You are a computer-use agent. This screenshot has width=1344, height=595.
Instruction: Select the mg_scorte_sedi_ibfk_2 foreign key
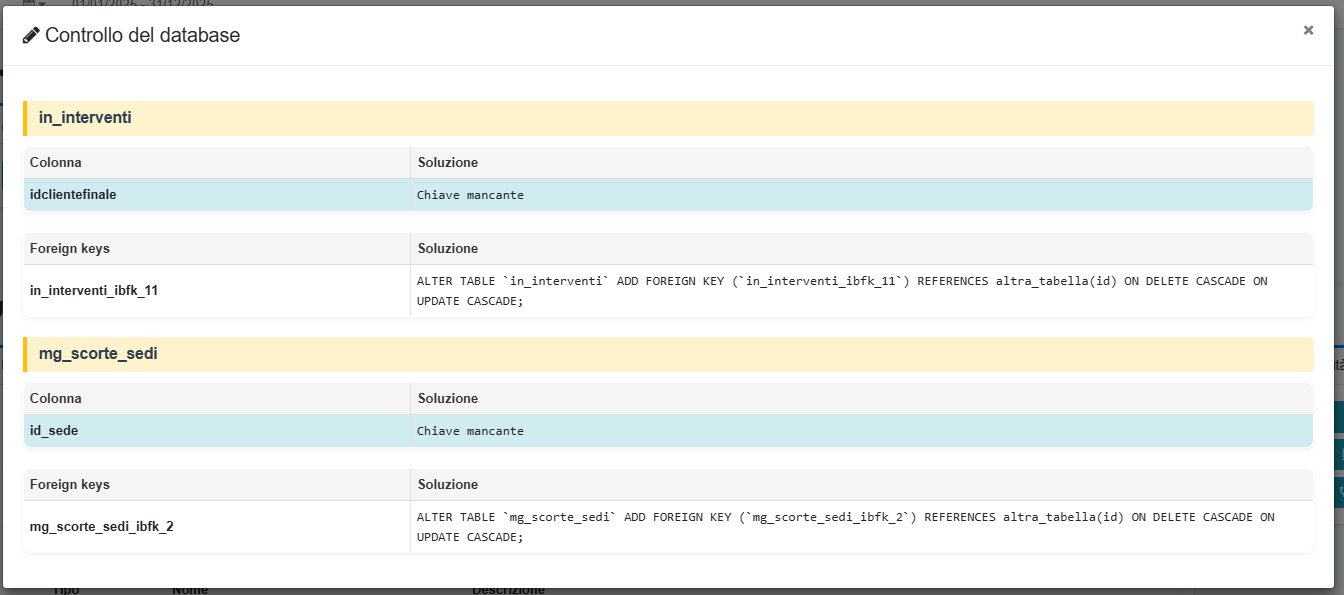(102, 526)
